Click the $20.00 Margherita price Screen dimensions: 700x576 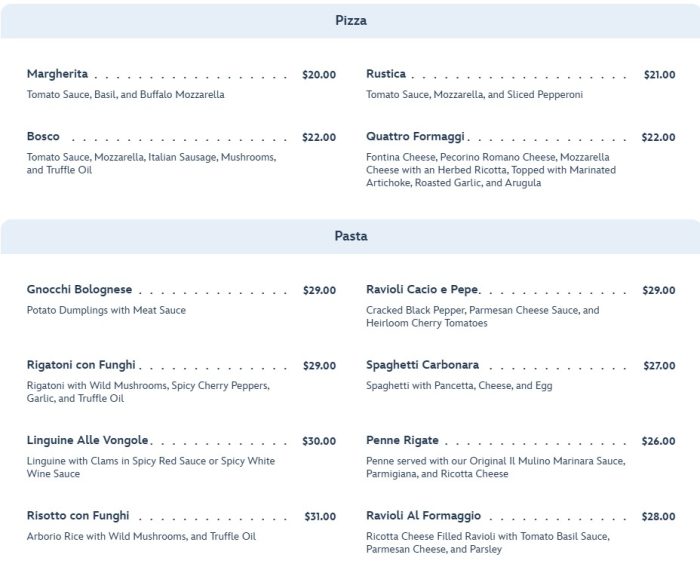319,75
